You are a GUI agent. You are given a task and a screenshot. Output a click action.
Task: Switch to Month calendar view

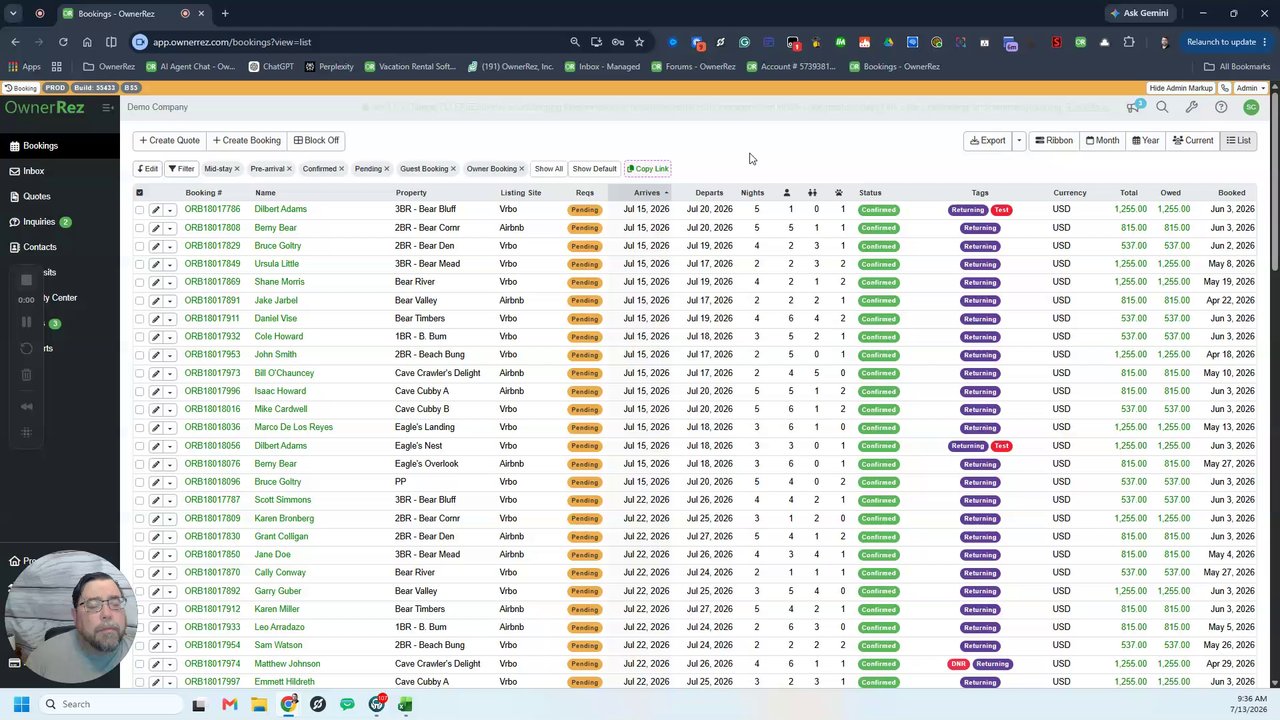pyautogui.click(x=1103, y=141)
